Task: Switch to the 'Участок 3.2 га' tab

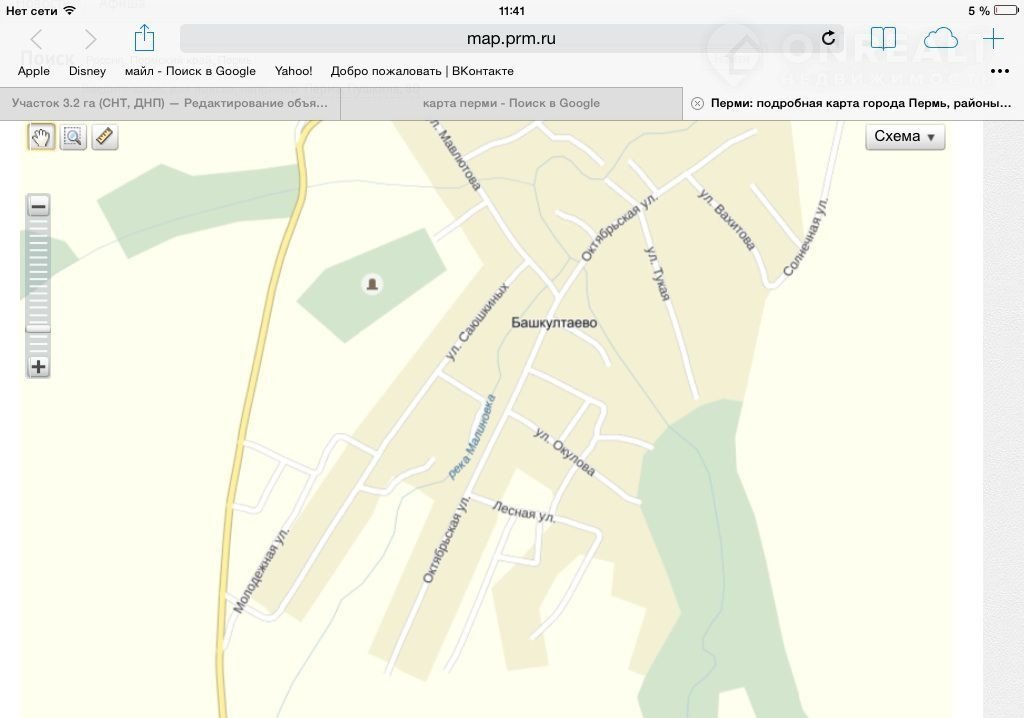Action: [x=170, y=103]
